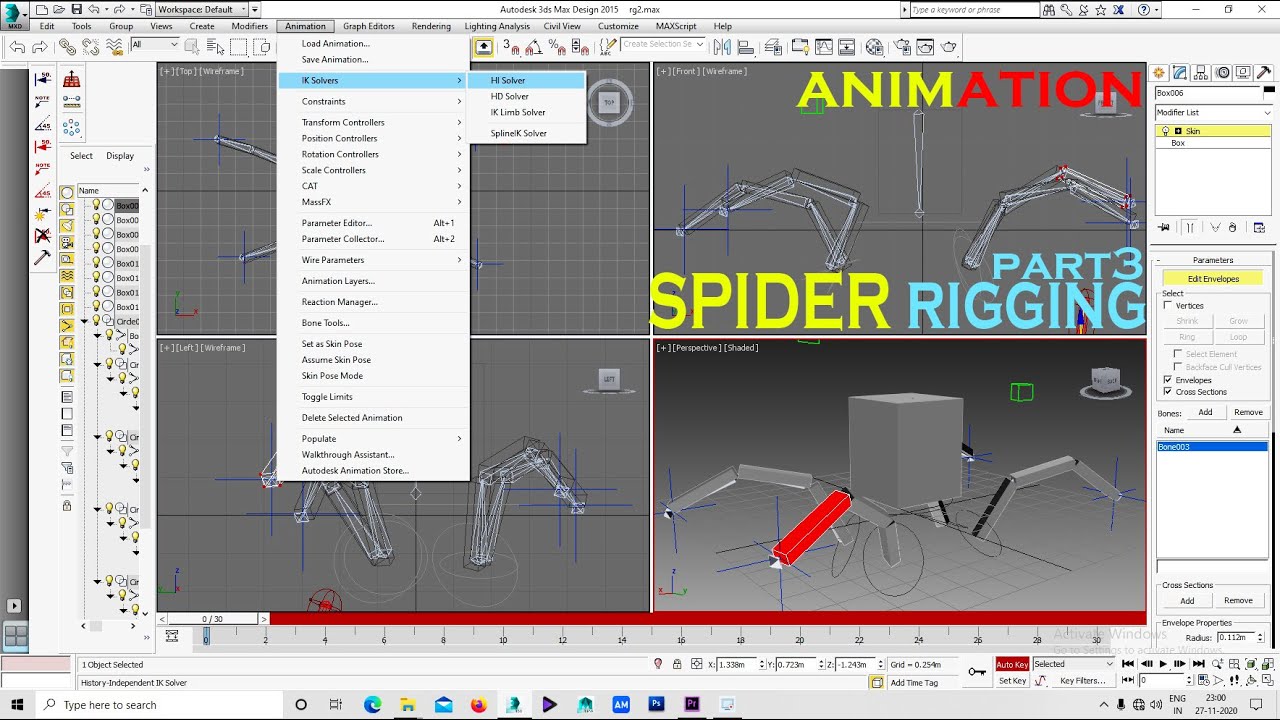1280x720 pixels.
Task: Click the Align tool icon
Action: 745,46
